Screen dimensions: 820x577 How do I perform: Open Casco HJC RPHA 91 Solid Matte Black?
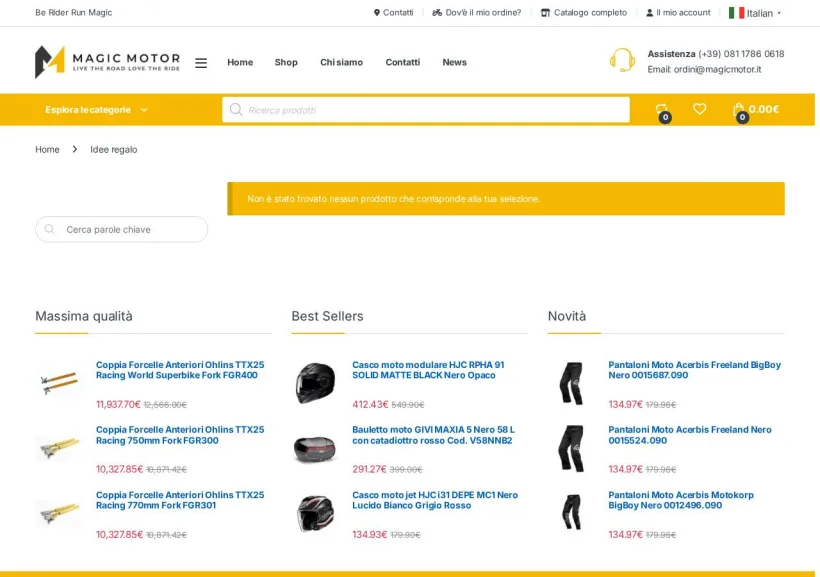pos(428,370)
